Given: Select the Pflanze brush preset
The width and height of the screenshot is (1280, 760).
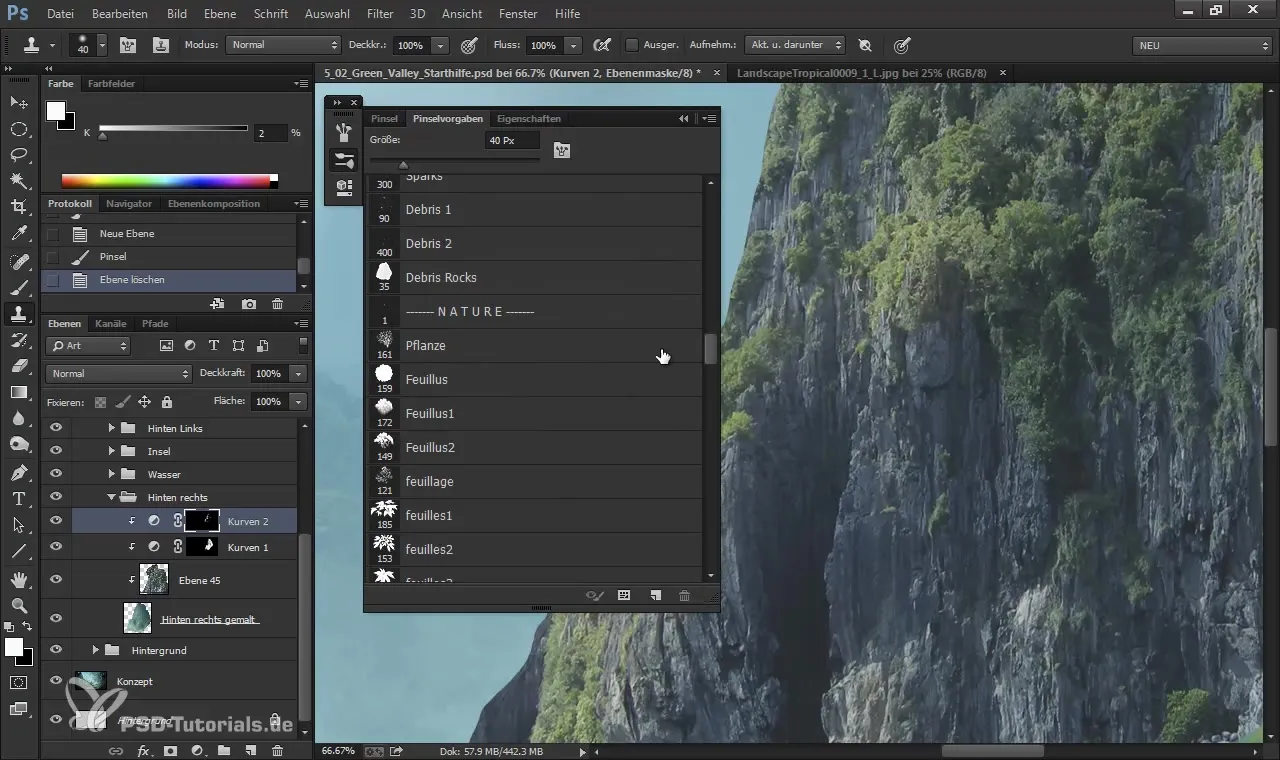Looking at the screenshot, I should [535, 345].
